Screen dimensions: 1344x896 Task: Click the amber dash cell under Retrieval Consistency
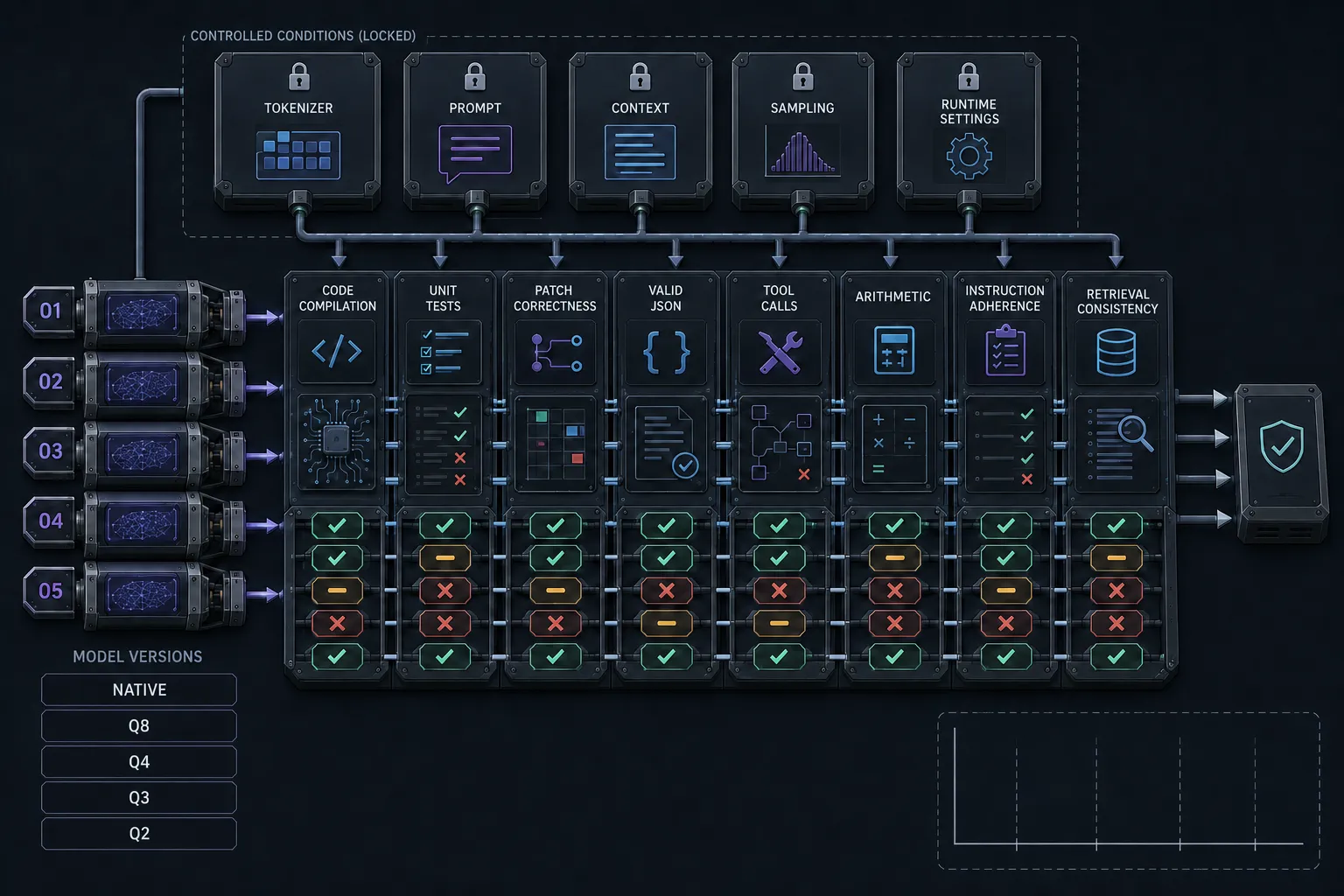pyautogui.click(x=1116, y=558)
